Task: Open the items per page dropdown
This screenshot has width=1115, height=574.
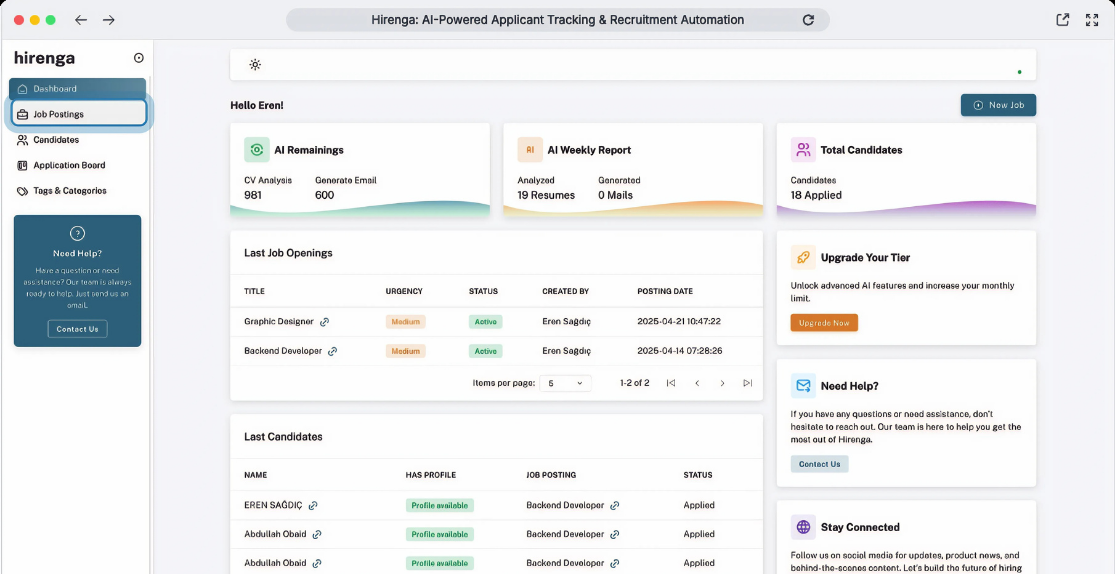Action: (565, 383)
